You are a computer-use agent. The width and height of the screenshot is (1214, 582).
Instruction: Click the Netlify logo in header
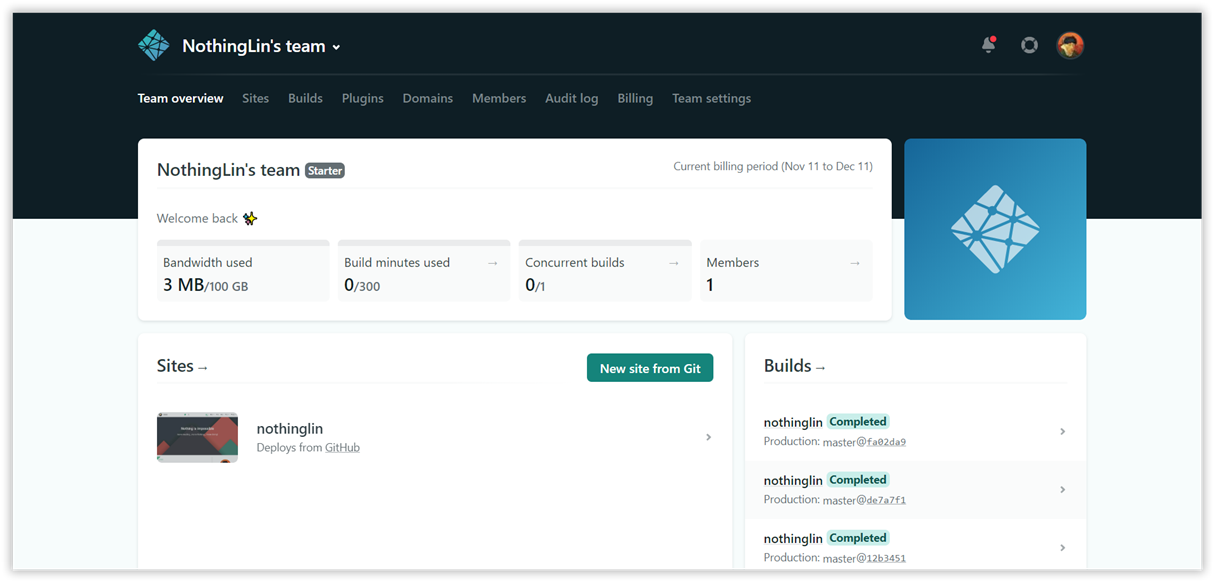pyautogui.click(x=154, y=46)
